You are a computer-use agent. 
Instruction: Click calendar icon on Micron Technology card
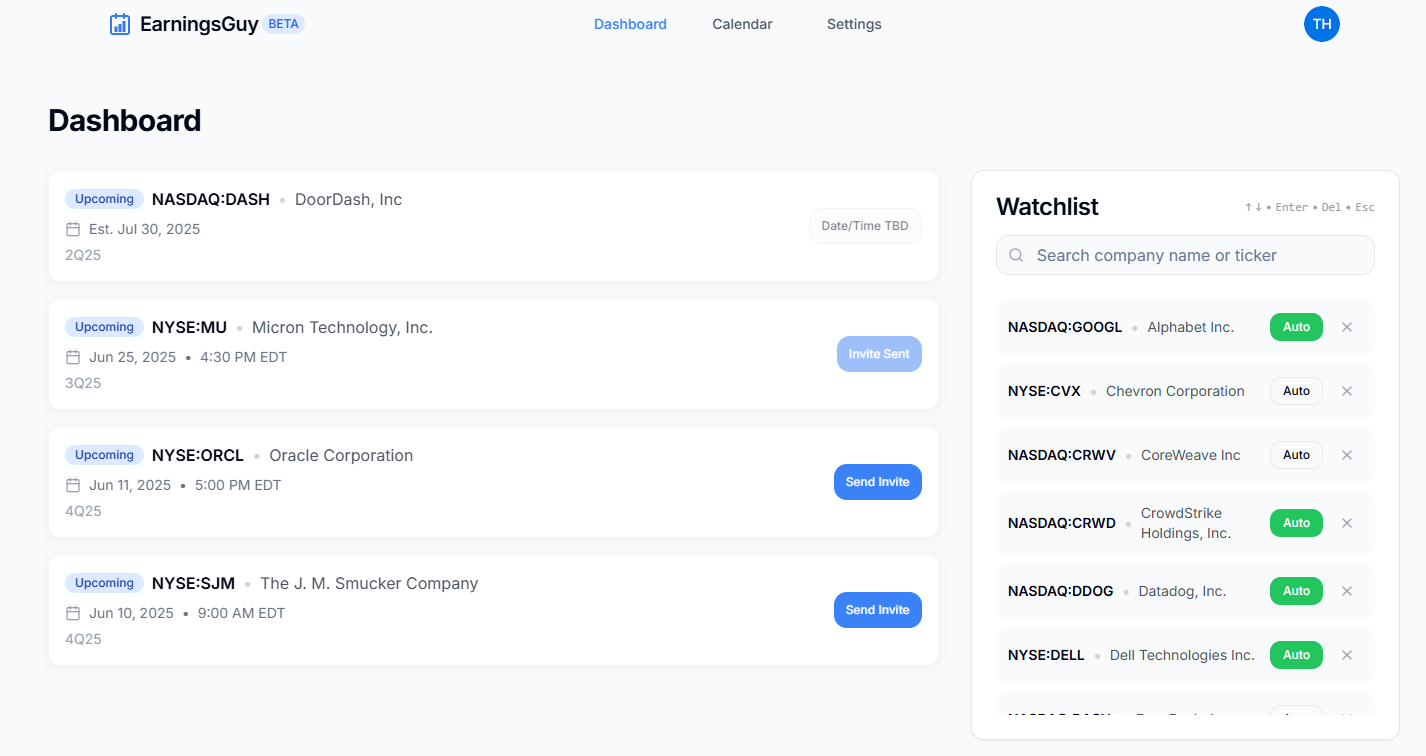point(73,357)
